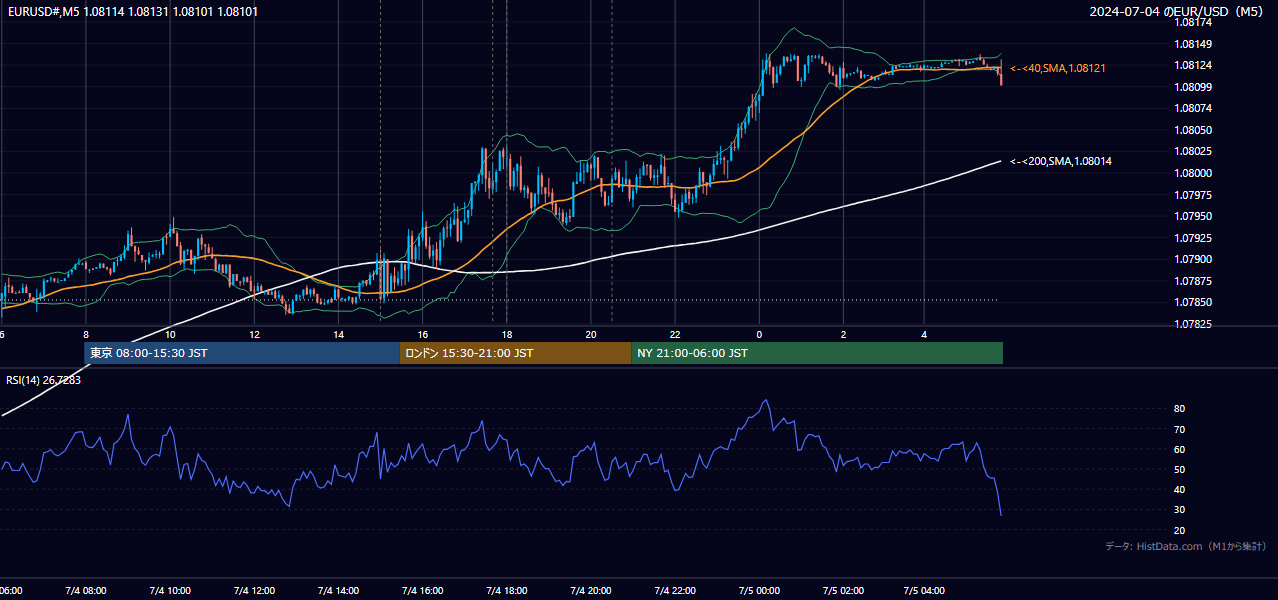This screenshot has height=600, width=1278.
Task: Click the RSI(14) 26.7283 indicator label
Action: (44, 380)
